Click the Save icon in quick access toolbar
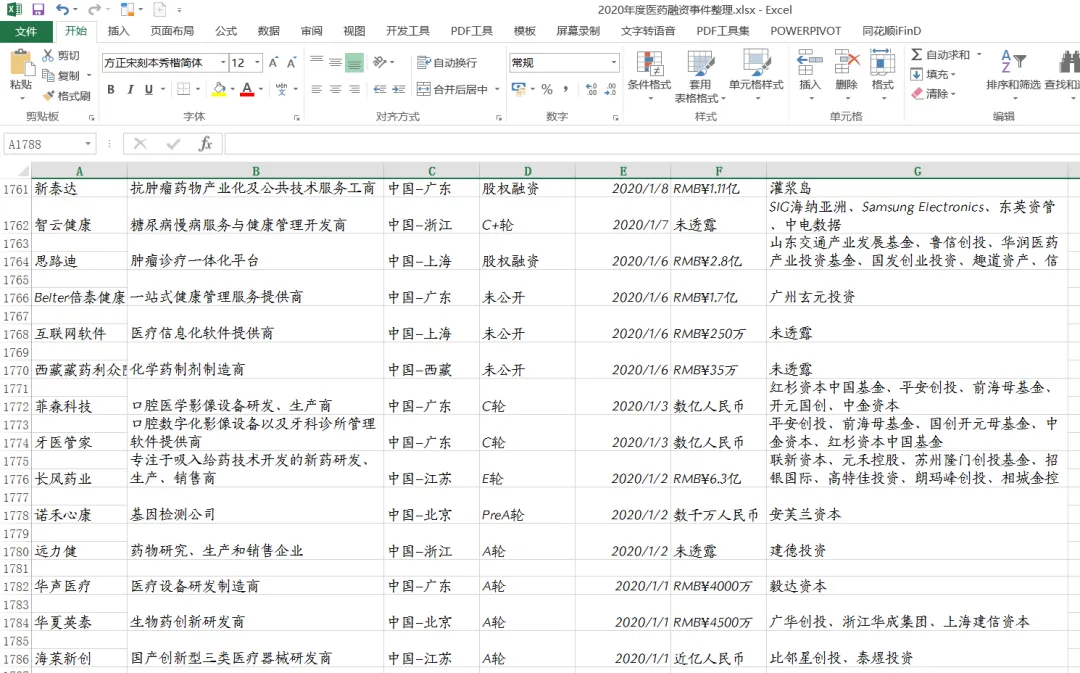Viewport: 1080px width, 673px height. 38,10
